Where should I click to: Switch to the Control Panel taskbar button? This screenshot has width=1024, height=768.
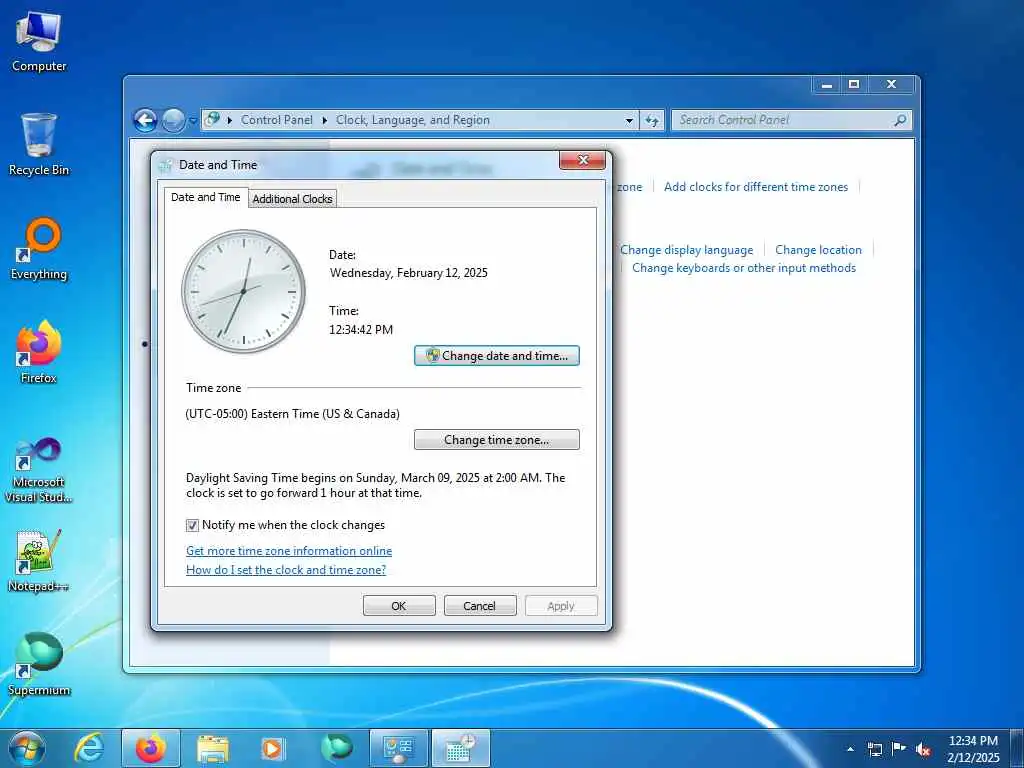pos(398,748)
